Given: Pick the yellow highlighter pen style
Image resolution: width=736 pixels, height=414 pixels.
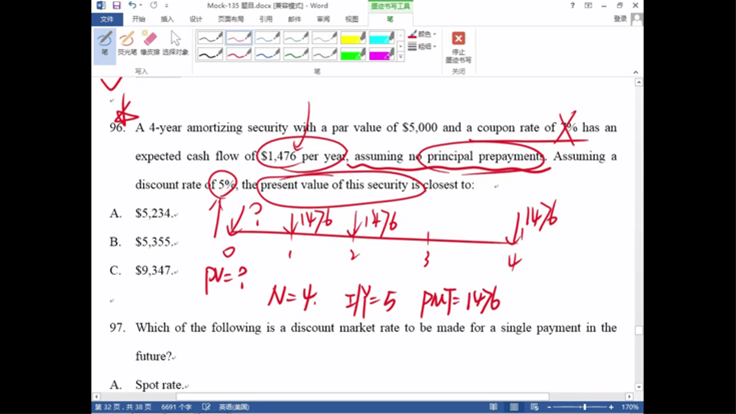Looking at the screenshot, I should click(353, 38).
